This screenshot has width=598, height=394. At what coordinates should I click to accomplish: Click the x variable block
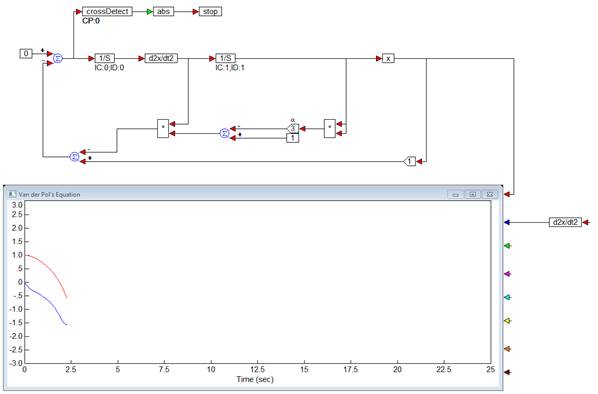388,58
